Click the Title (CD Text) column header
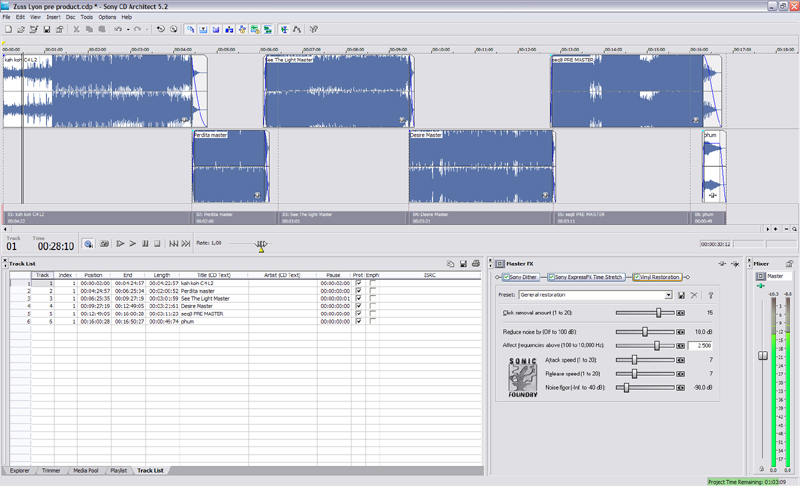Image resolution: width=800 pixels, height=486 pixels. coord(213,275)
